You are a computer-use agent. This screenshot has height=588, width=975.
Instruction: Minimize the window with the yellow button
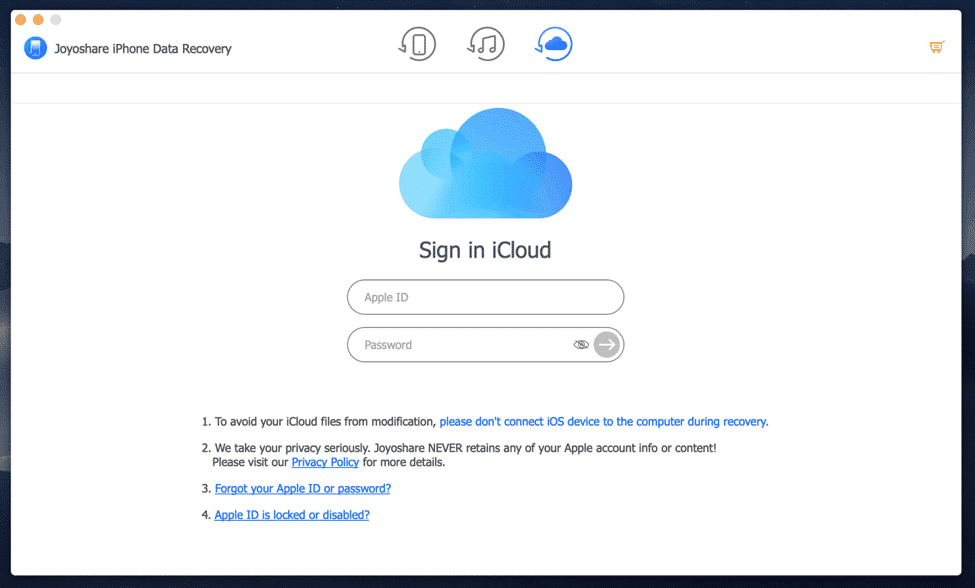(38, 19)
